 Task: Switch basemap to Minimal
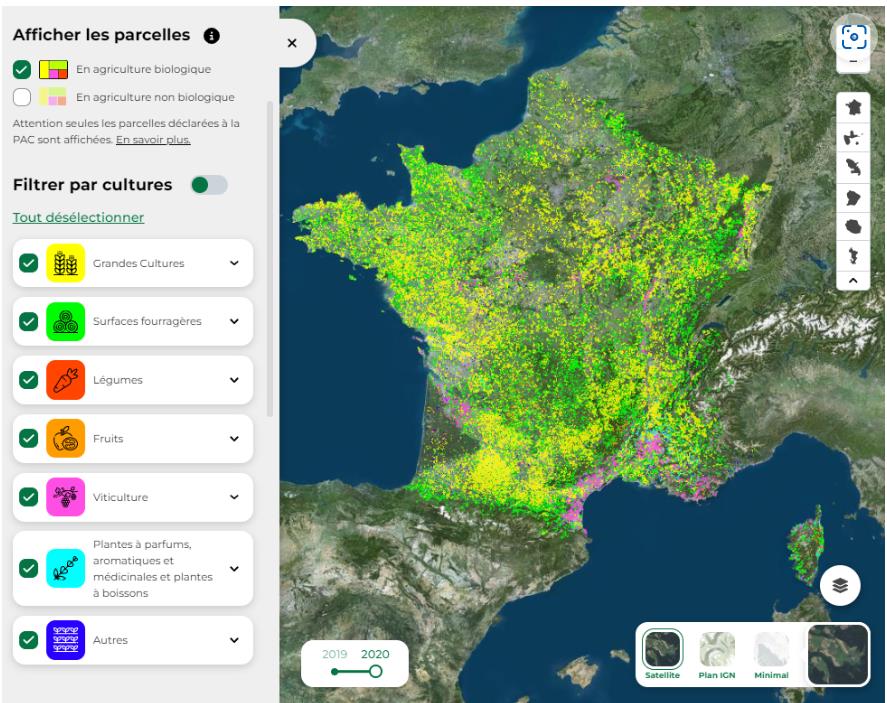pos(771,655)
